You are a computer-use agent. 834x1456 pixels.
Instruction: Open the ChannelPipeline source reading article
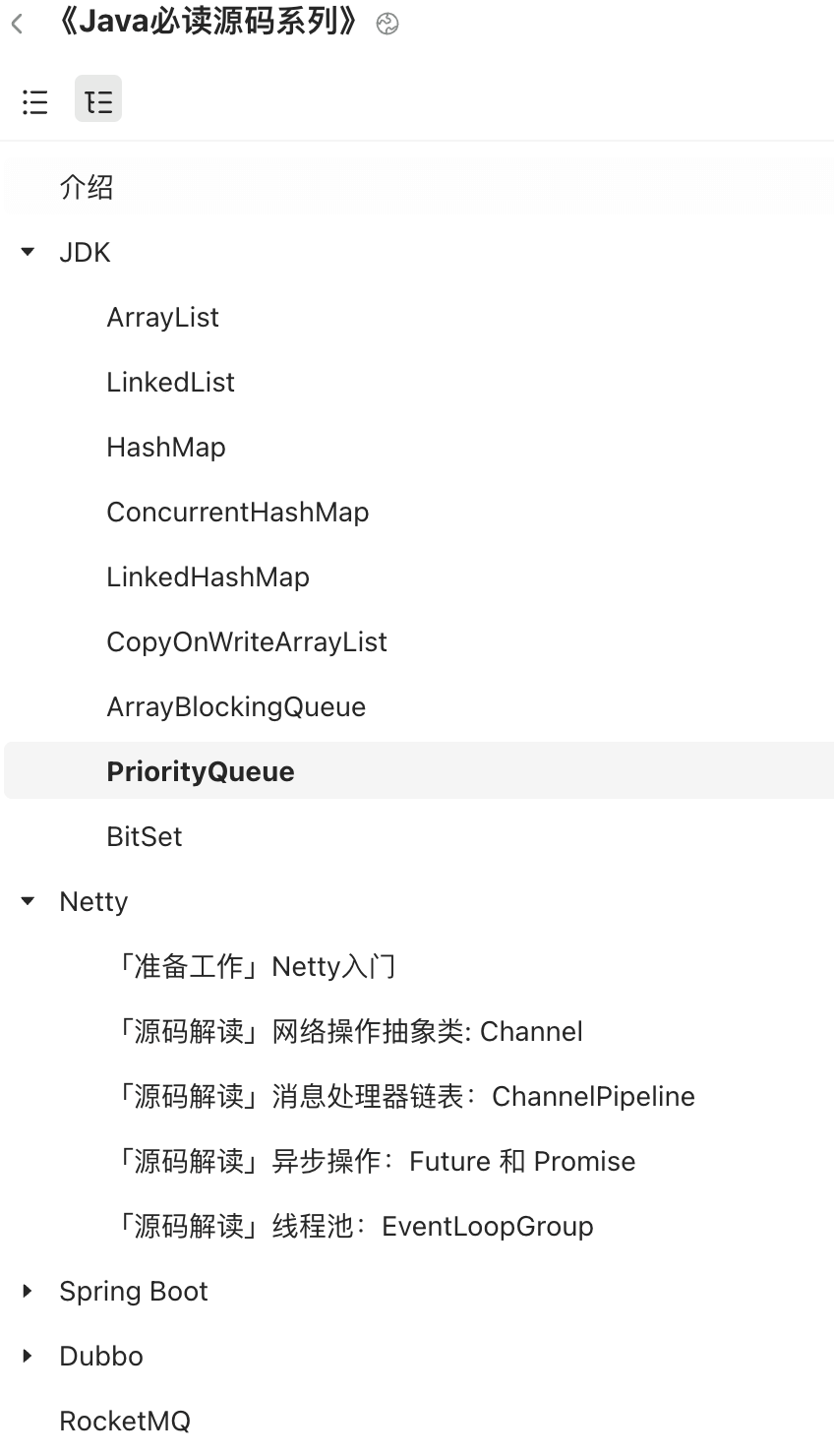(x=405, y=1096)
